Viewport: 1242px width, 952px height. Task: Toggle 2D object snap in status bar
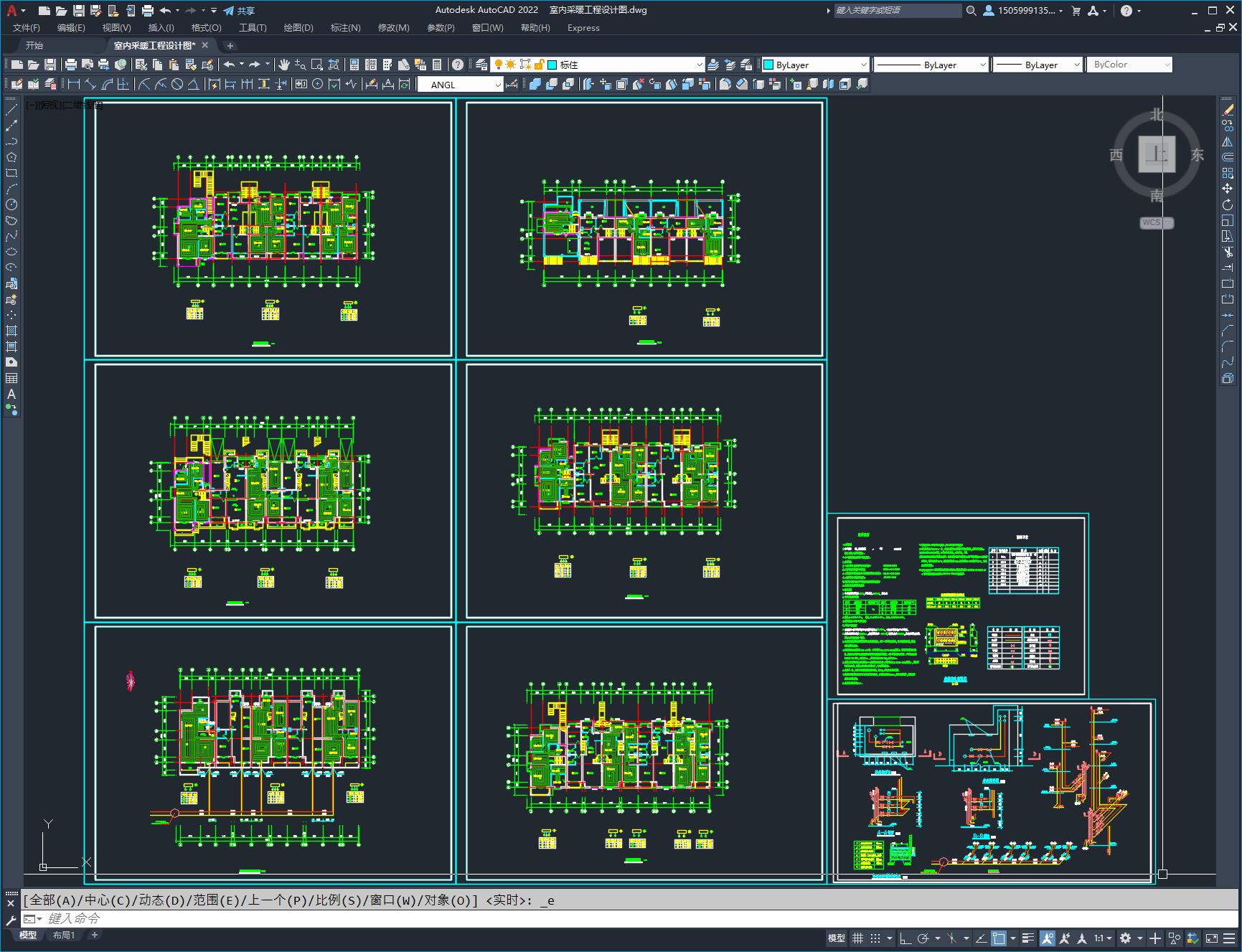pos(998,938)
